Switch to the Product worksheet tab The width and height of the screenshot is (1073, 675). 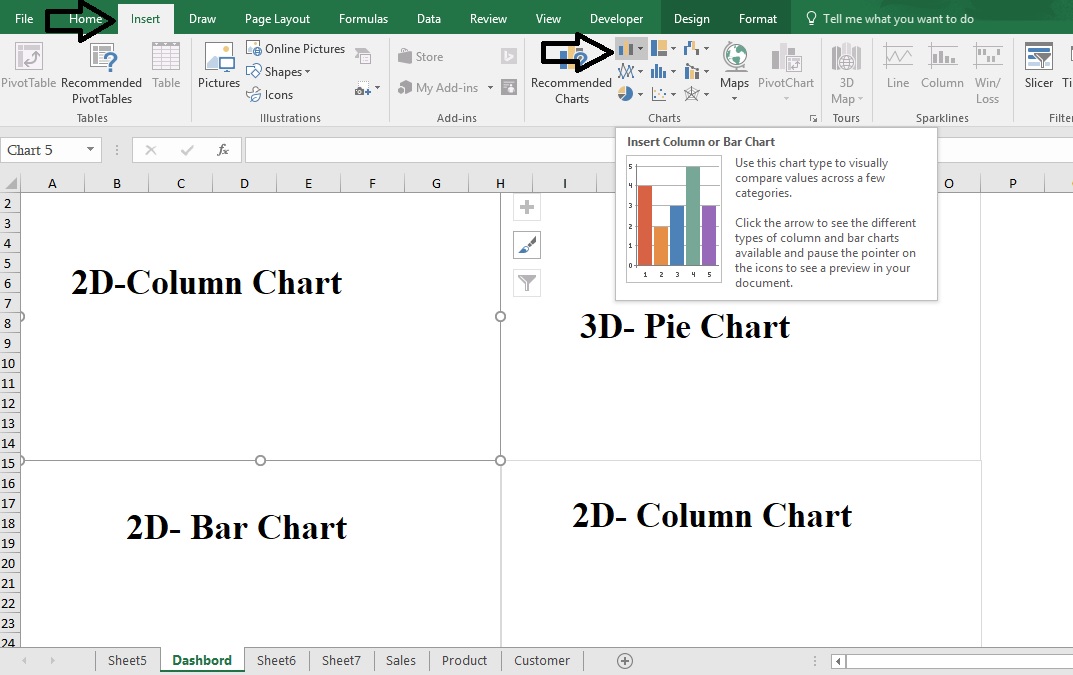pos(465,661)
